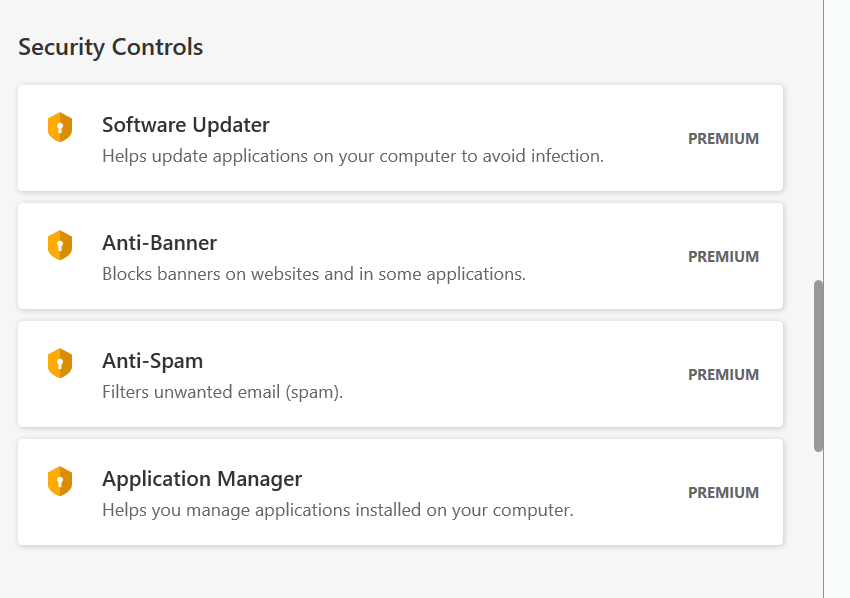The width and height of the screenshot is (850, 598).
Task: Click the Anti-Spam shield lock icon
Action: pyautogui.click(x=60, y=363)
